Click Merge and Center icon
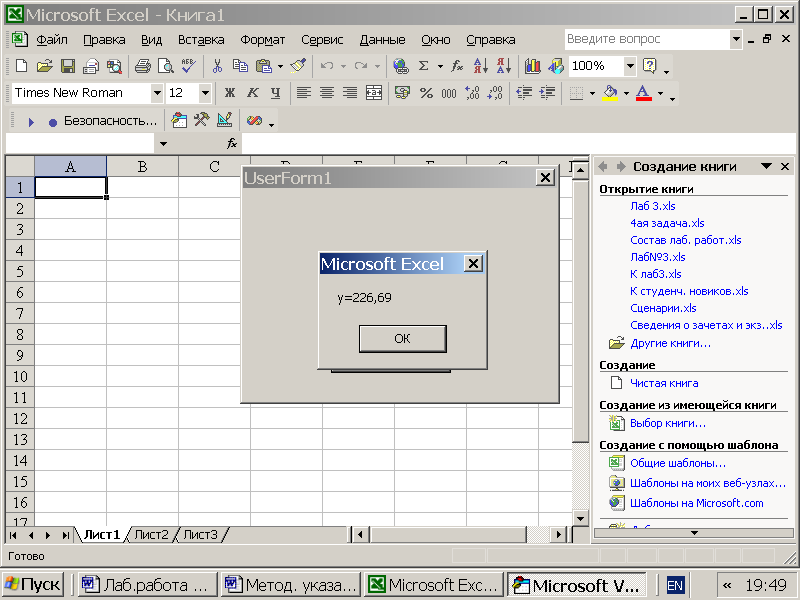 [374, 93]
